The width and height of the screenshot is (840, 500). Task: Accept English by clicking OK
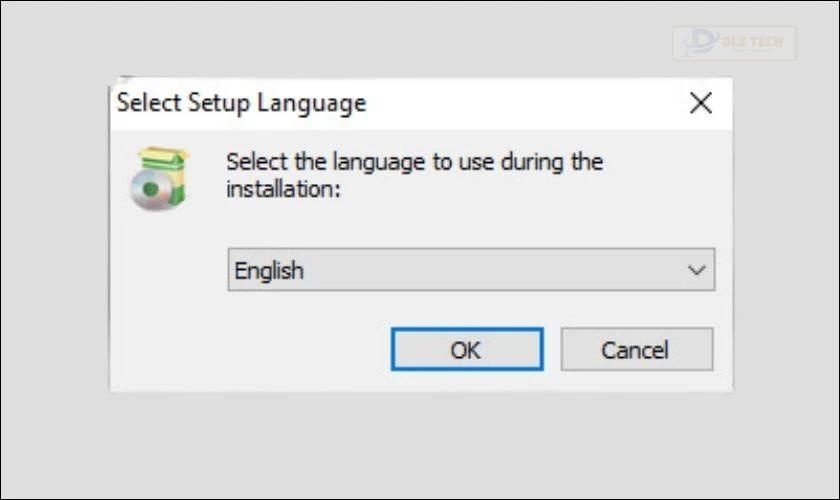pos(467,349)
